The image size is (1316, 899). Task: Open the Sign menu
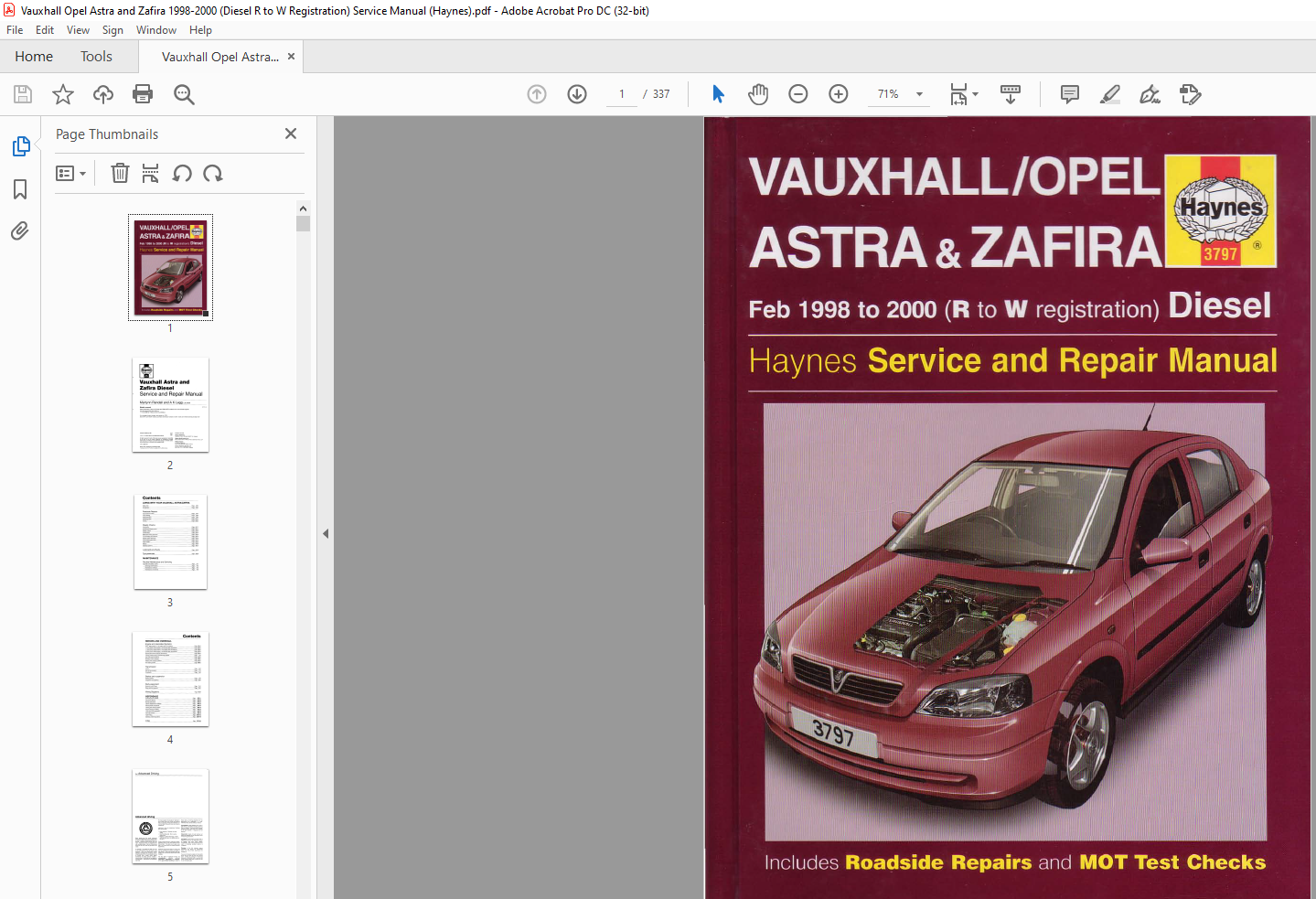pos(112,30)
